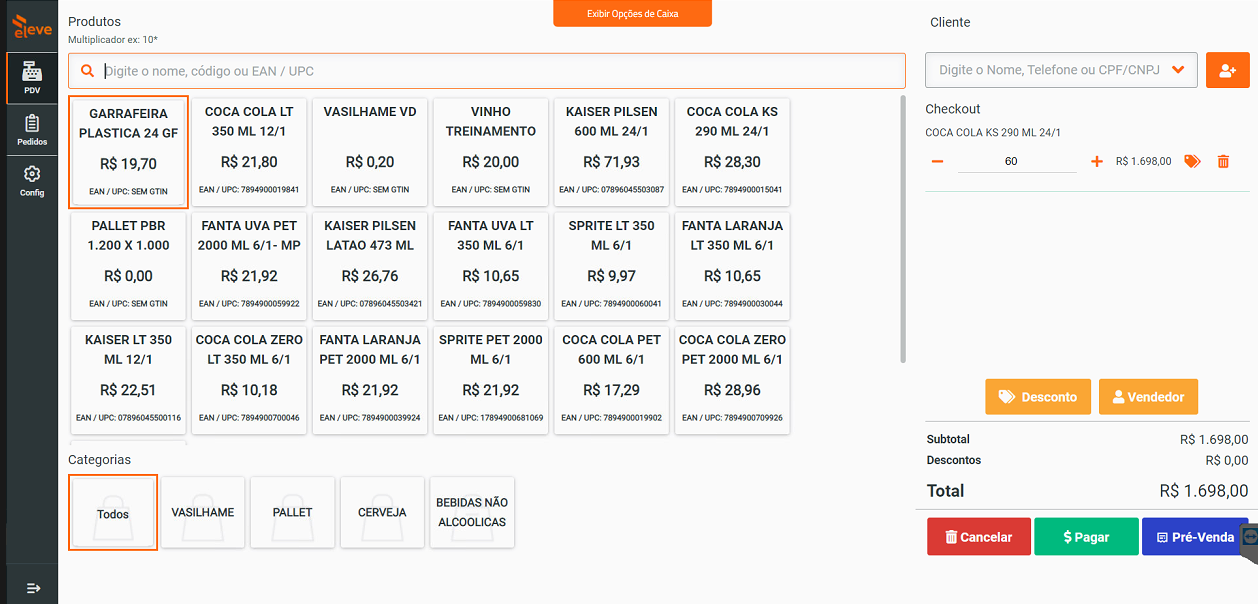Add FANTA LARANJA LT 350 ML 6/1 product

[x=732, y=265]
